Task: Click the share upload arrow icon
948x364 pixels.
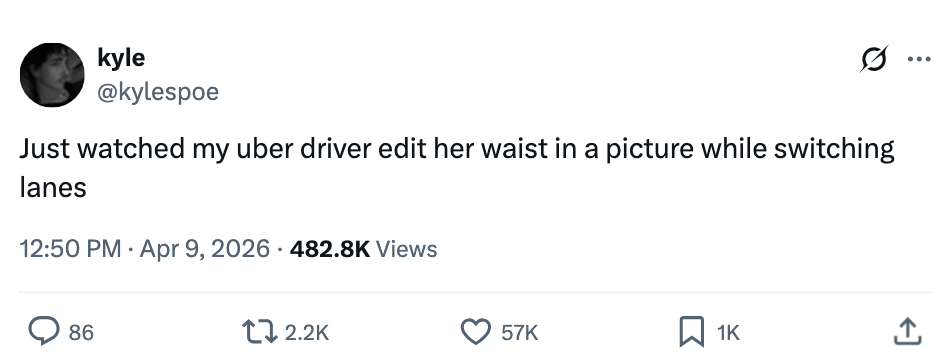Action: pyautogui.click(x=907, y=332)
